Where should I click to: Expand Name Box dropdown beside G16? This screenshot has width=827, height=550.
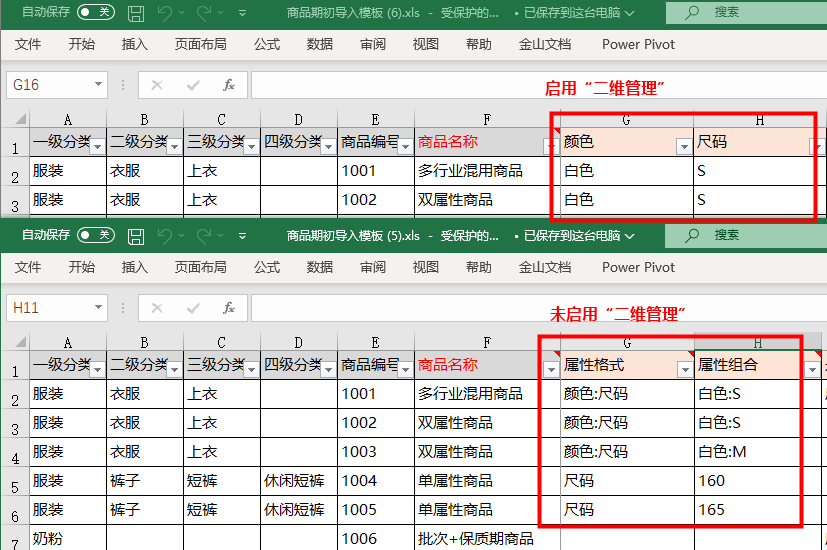pyautogui.click(x=98, y=84)
